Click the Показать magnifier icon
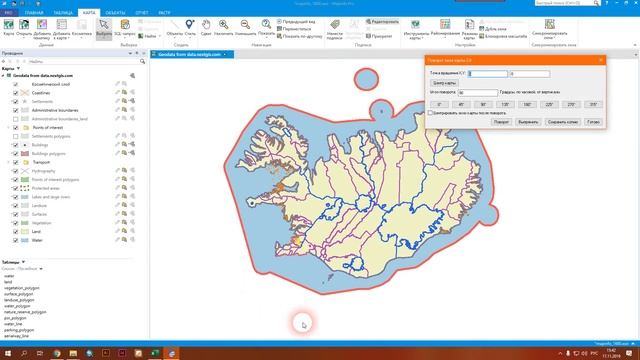 tap(266, 25)
